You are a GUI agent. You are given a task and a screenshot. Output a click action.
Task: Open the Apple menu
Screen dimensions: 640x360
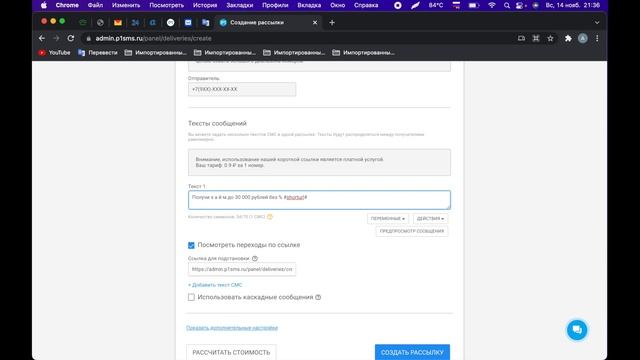[x=44, y=5]
